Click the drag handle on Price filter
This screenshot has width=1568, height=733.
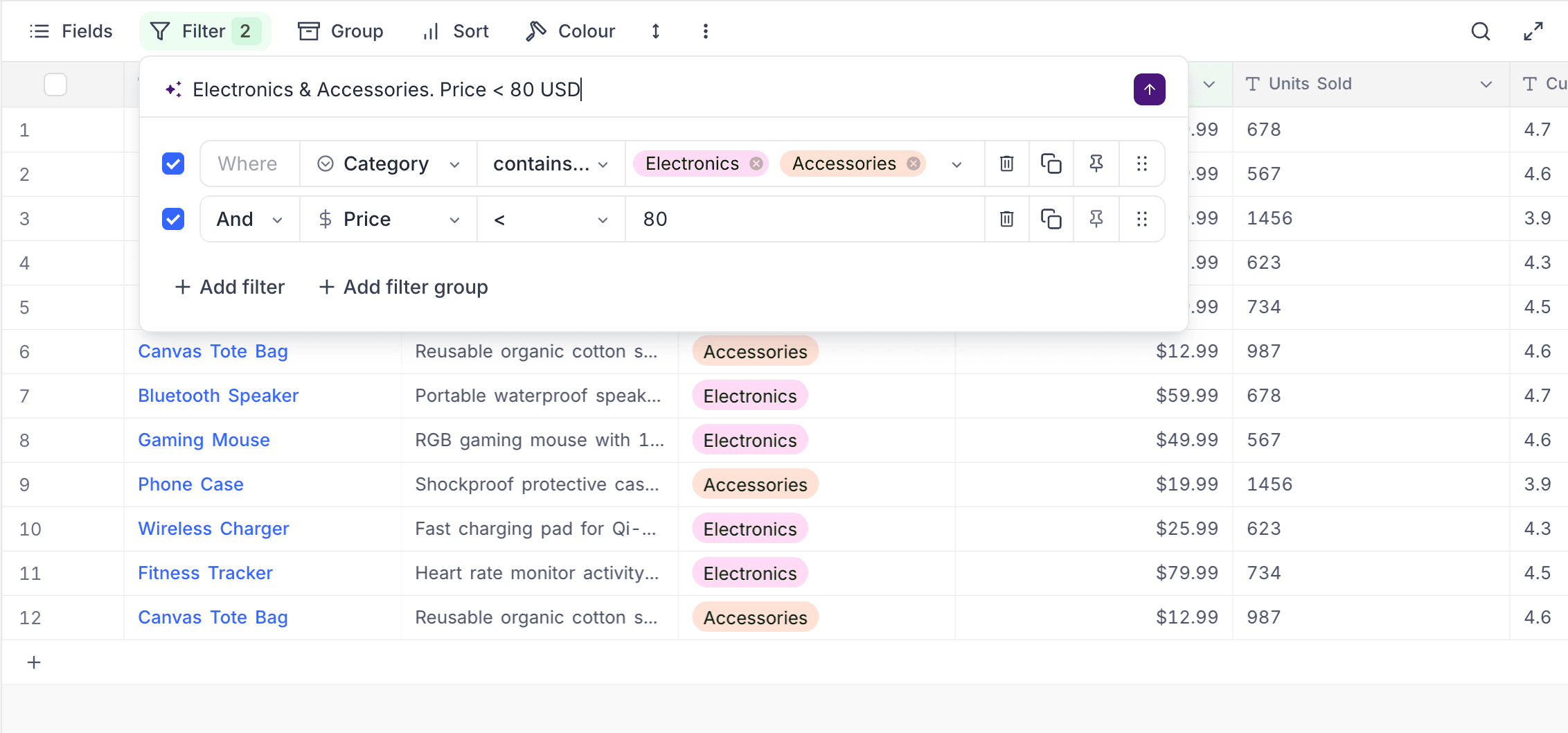[x=1141, y=219]
